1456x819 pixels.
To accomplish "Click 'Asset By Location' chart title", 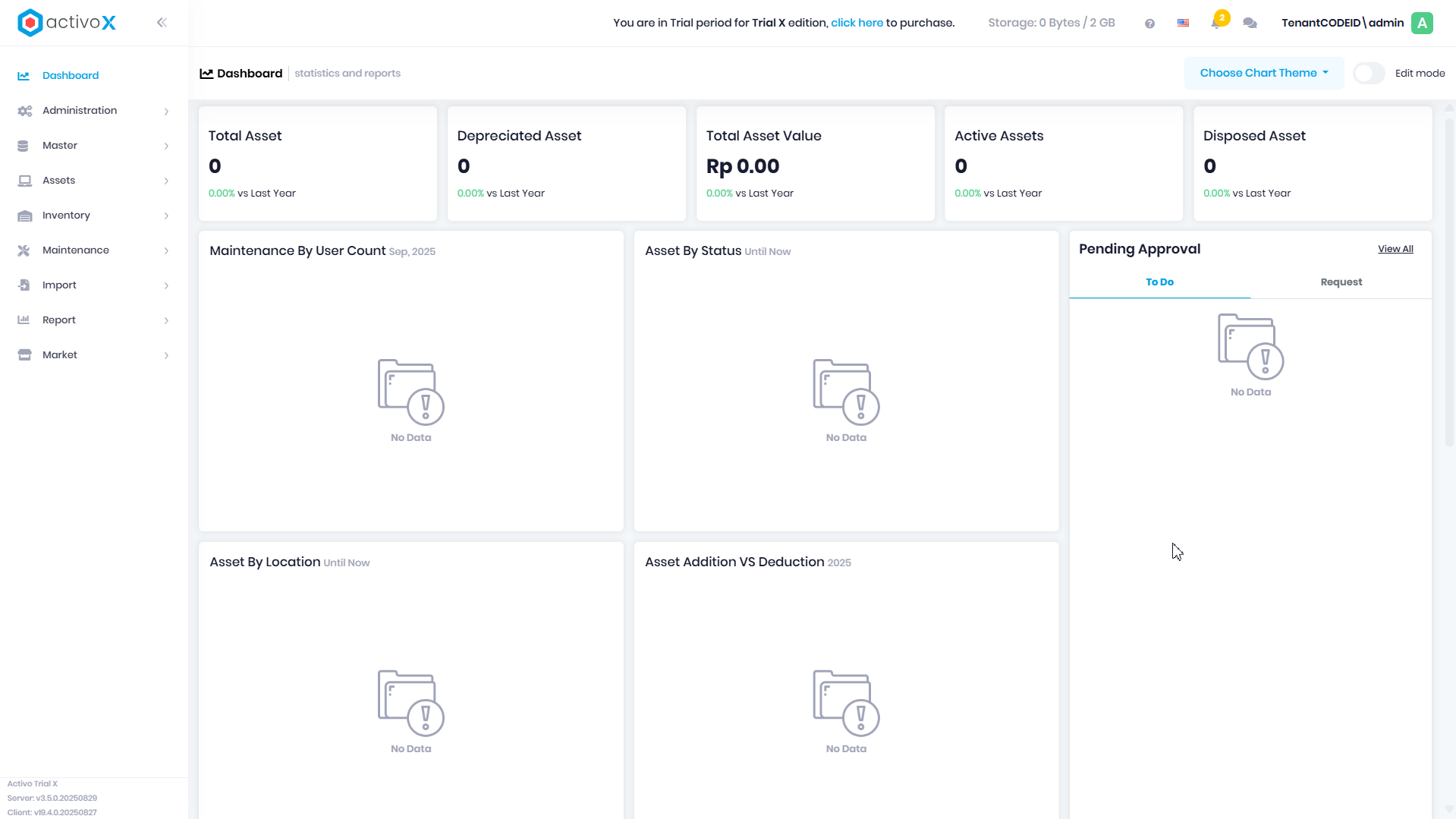I will (x=265, y=562).
